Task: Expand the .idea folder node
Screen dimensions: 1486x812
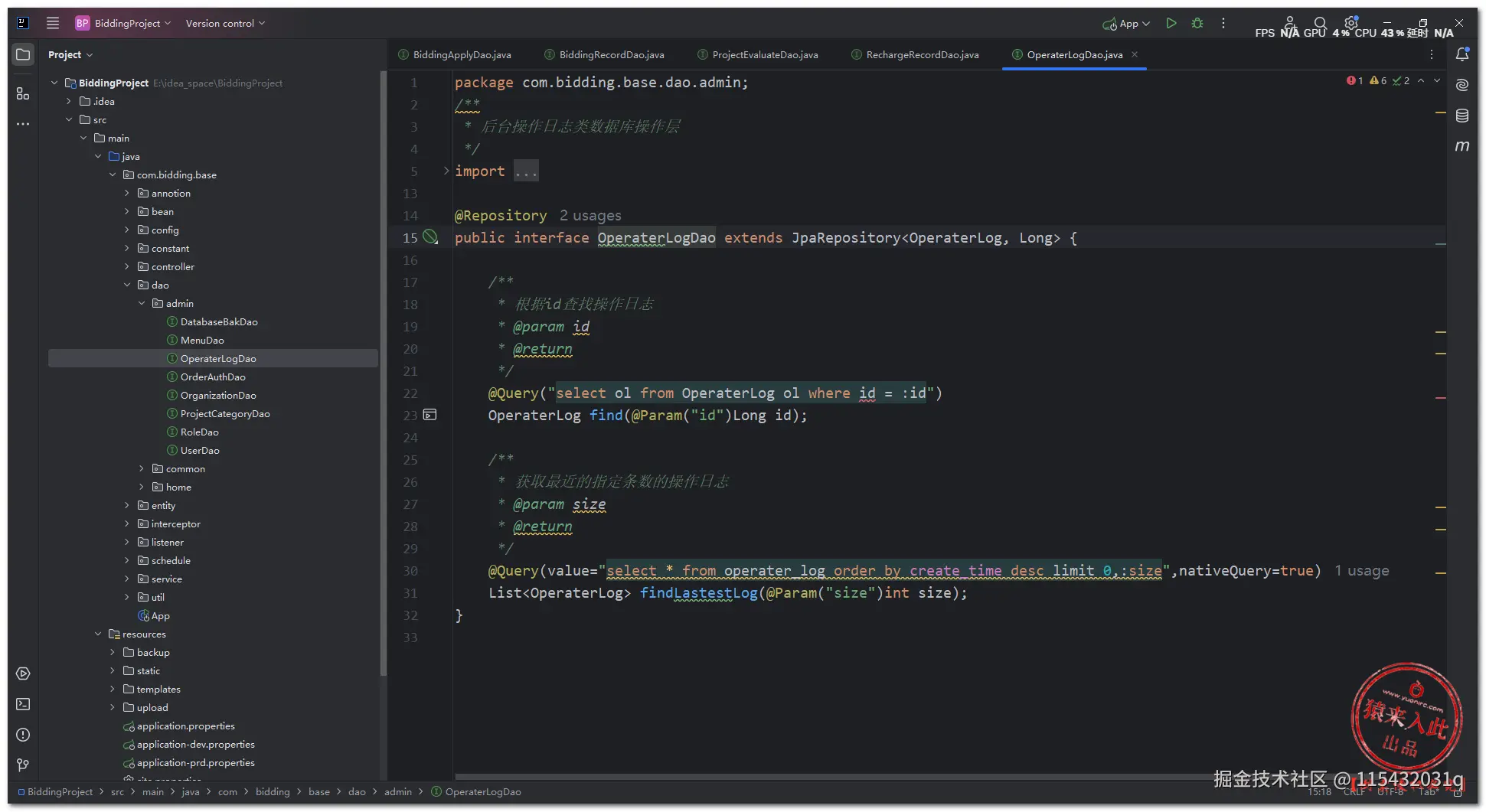Action: [69, 101]
